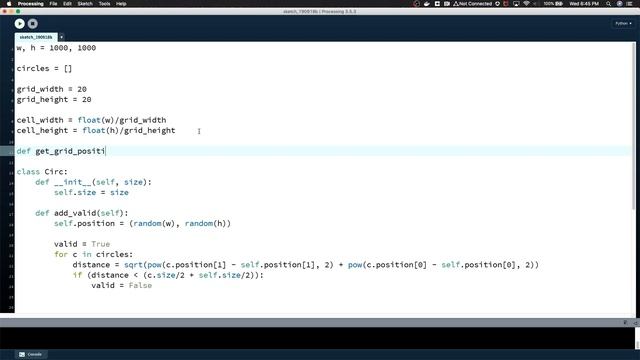Click the "valid = False" line
The width and height of the screenshot is (640, 360).
[122, 285]
